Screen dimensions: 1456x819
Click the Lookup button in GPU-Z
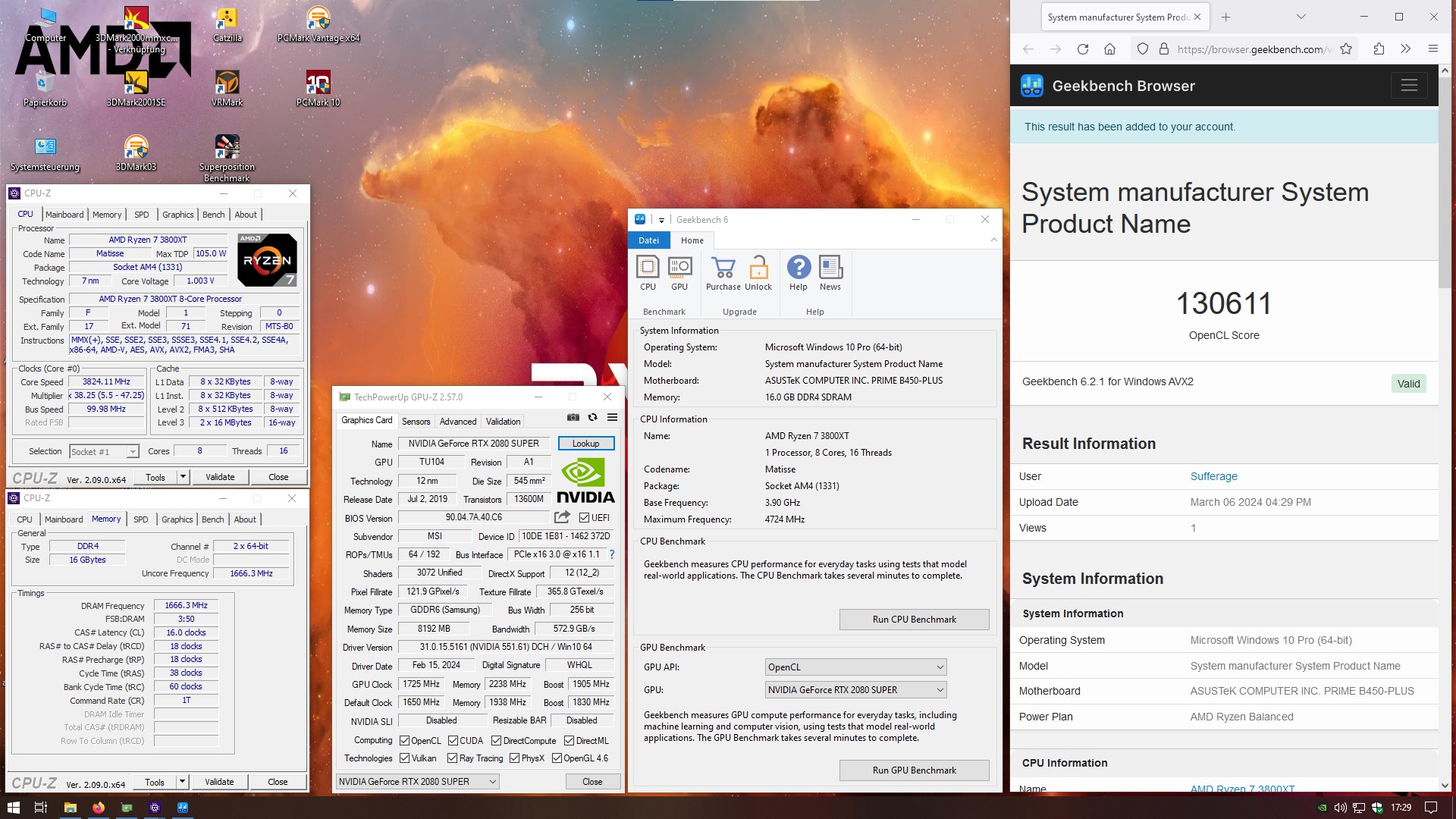tap(585, 444)
